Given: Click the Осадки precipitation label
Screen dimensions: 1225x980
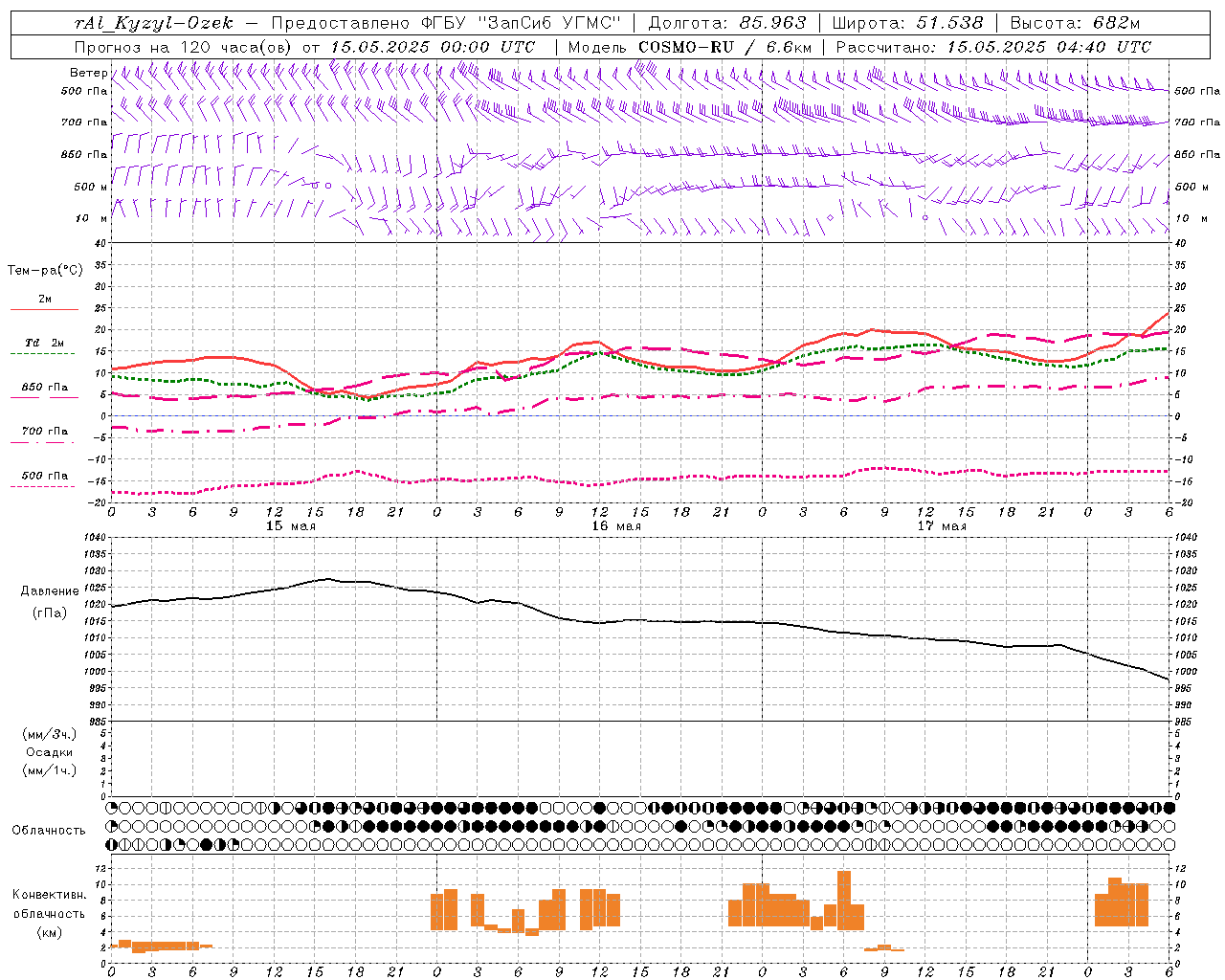Looking at the screenshot, I should click(50, 752).
